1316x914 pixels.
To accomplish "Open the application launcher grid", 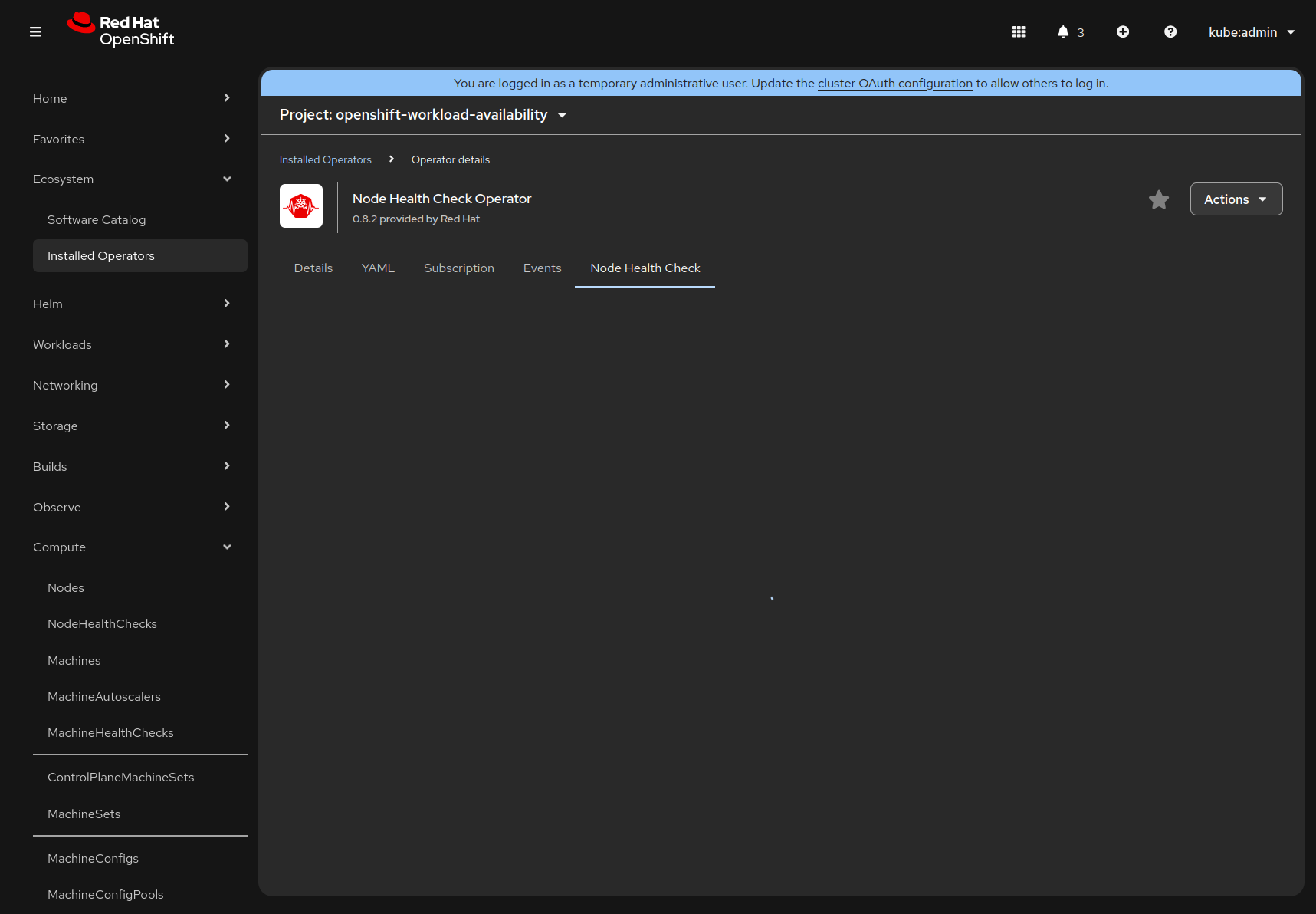I will [1019, 31].
